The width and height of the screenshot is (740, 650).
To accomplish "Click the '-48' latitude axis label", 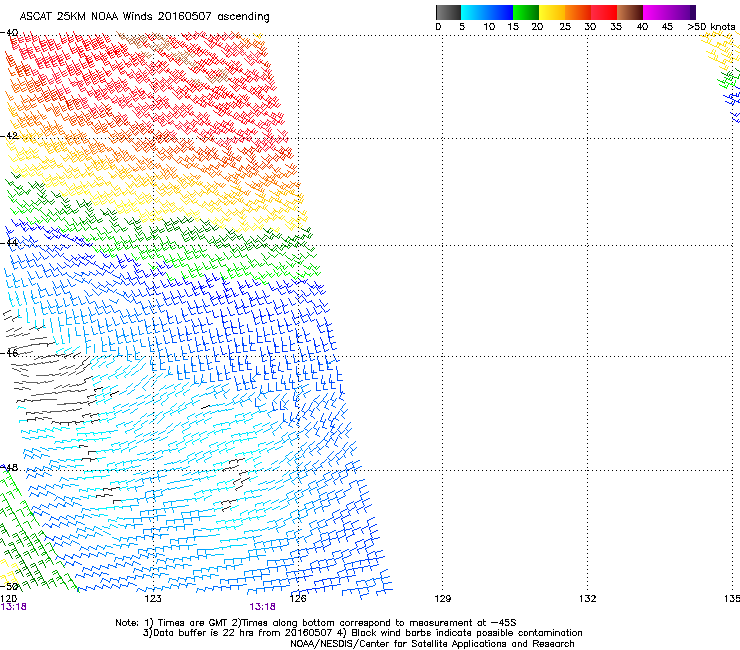I will (9, 467).
